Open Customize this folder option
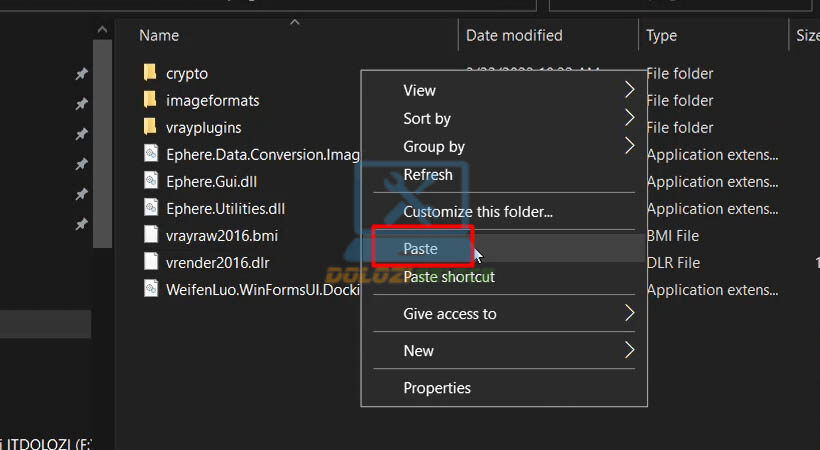 (477, 211)
